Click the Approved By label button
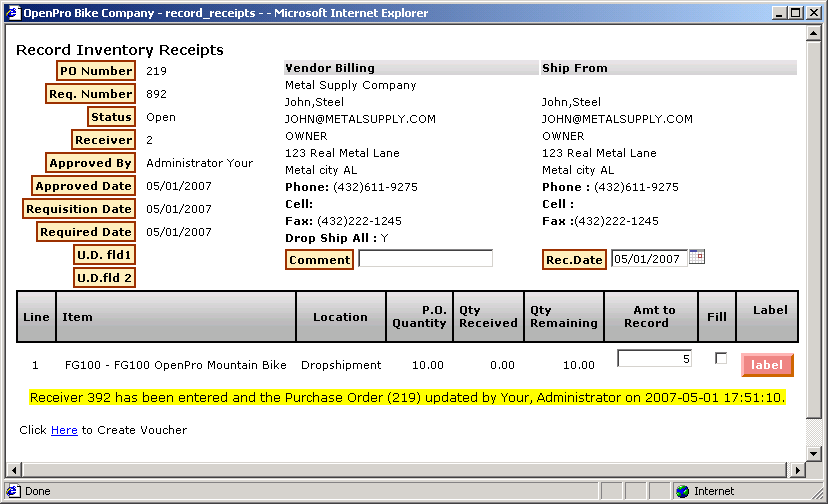The image size is (828, 504). click(91, 163)
